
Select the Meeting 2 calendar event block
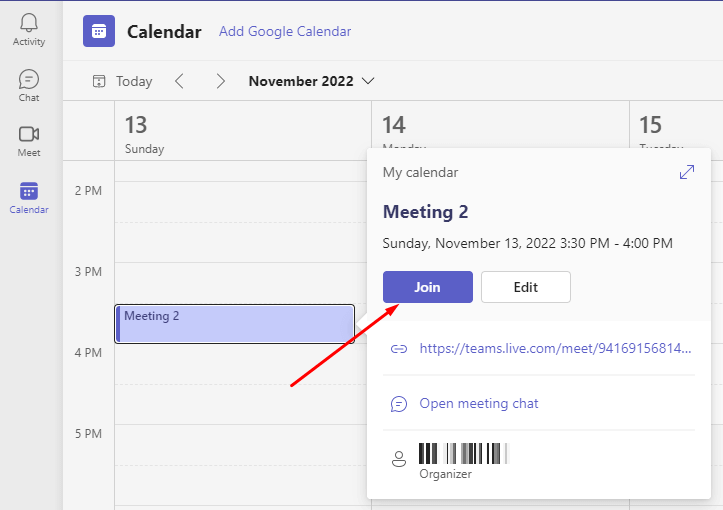tap(235, 323)
